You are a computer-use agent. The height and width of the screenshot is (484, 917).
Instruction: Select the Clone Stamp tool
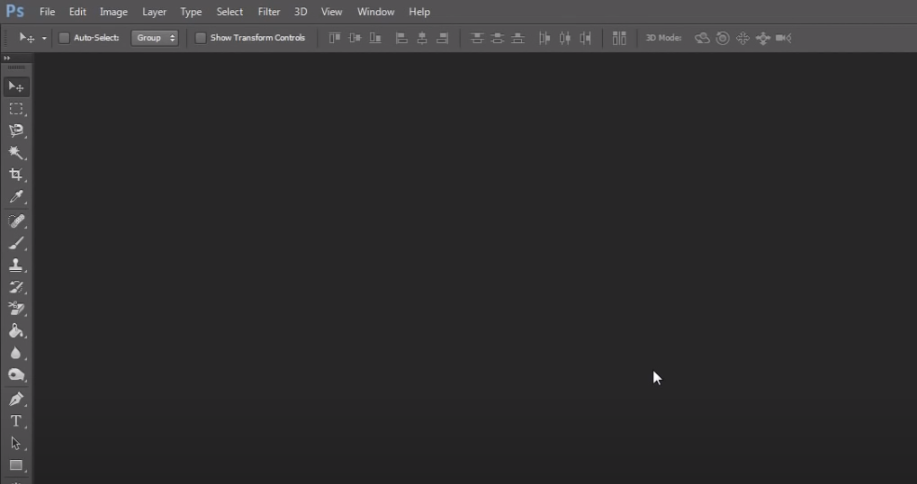[x=16, y=265]
